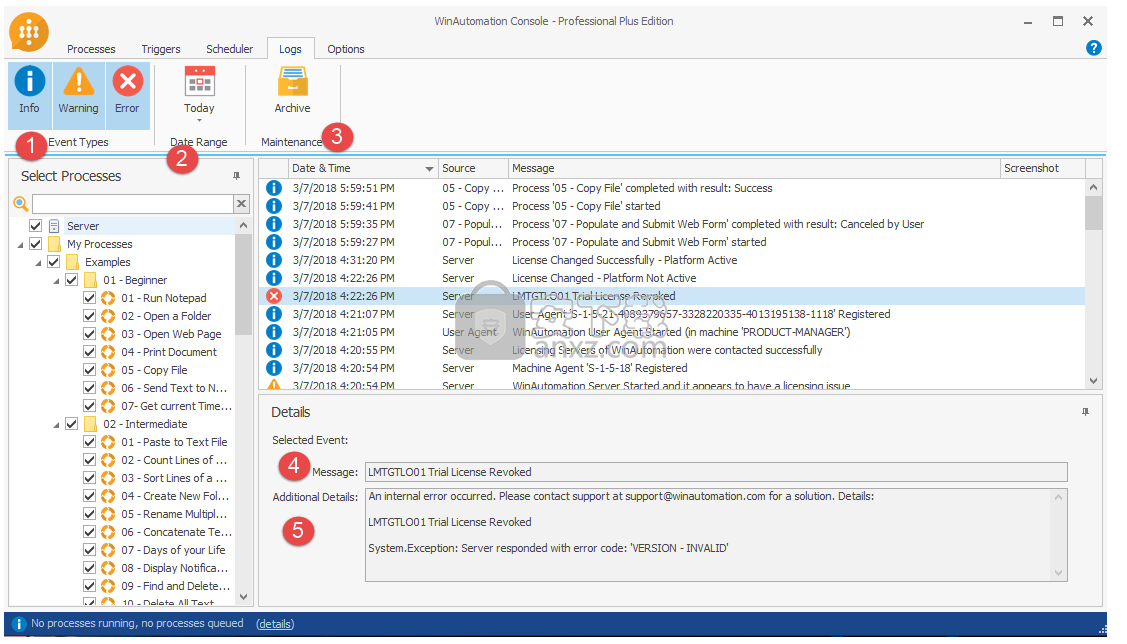Screen dimensions: 1127x644
Task: Pin the Select Processes panel
Action: click(x=236, y=175)
